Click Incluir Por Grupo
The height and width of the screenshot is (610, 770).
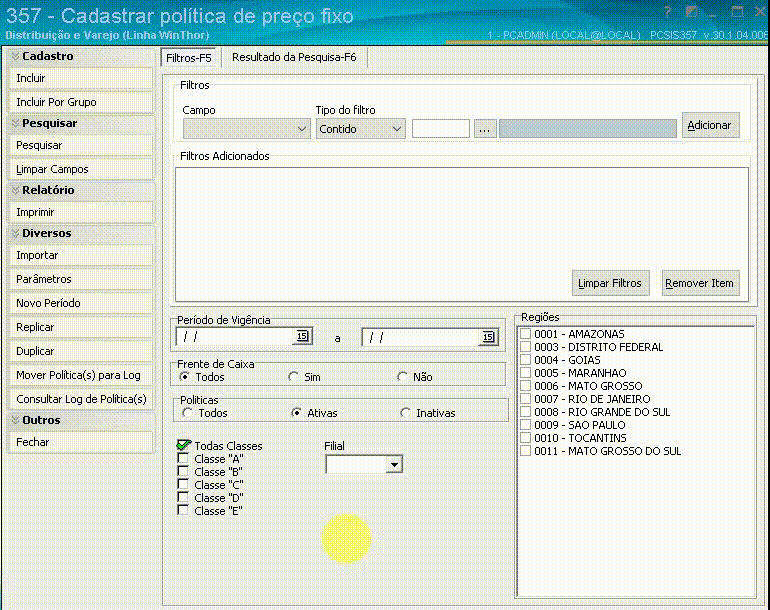[x=81, y=102]
